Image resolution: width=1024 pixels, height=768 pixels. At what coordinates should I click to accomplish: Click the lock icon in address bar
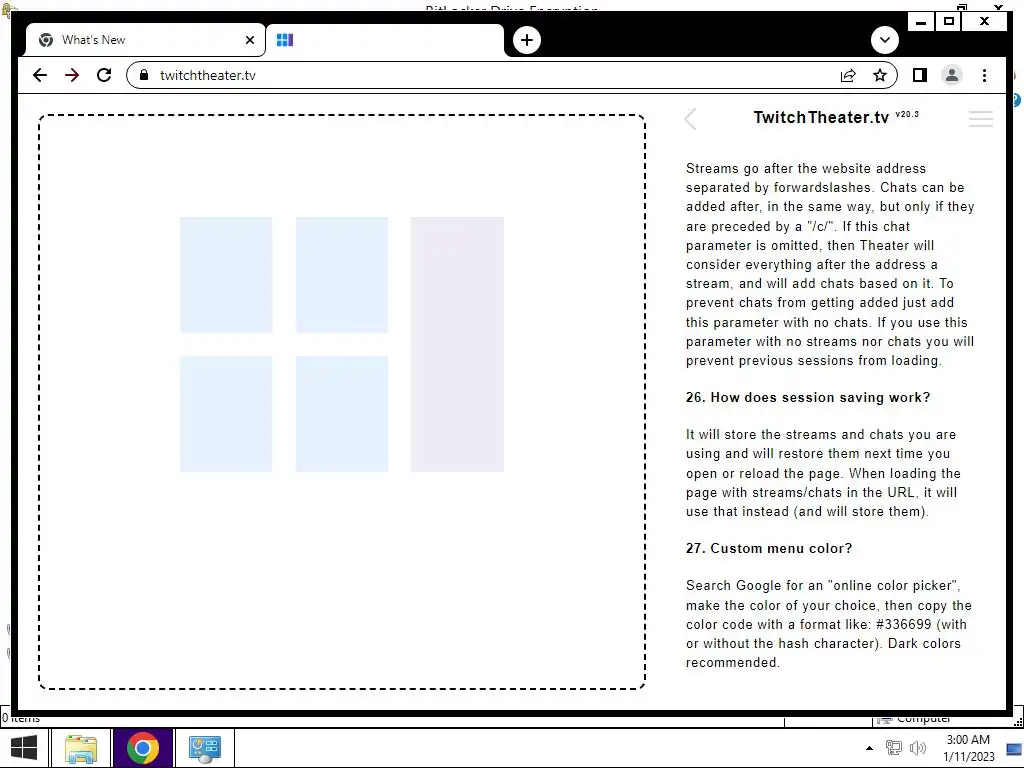(144, 74)
